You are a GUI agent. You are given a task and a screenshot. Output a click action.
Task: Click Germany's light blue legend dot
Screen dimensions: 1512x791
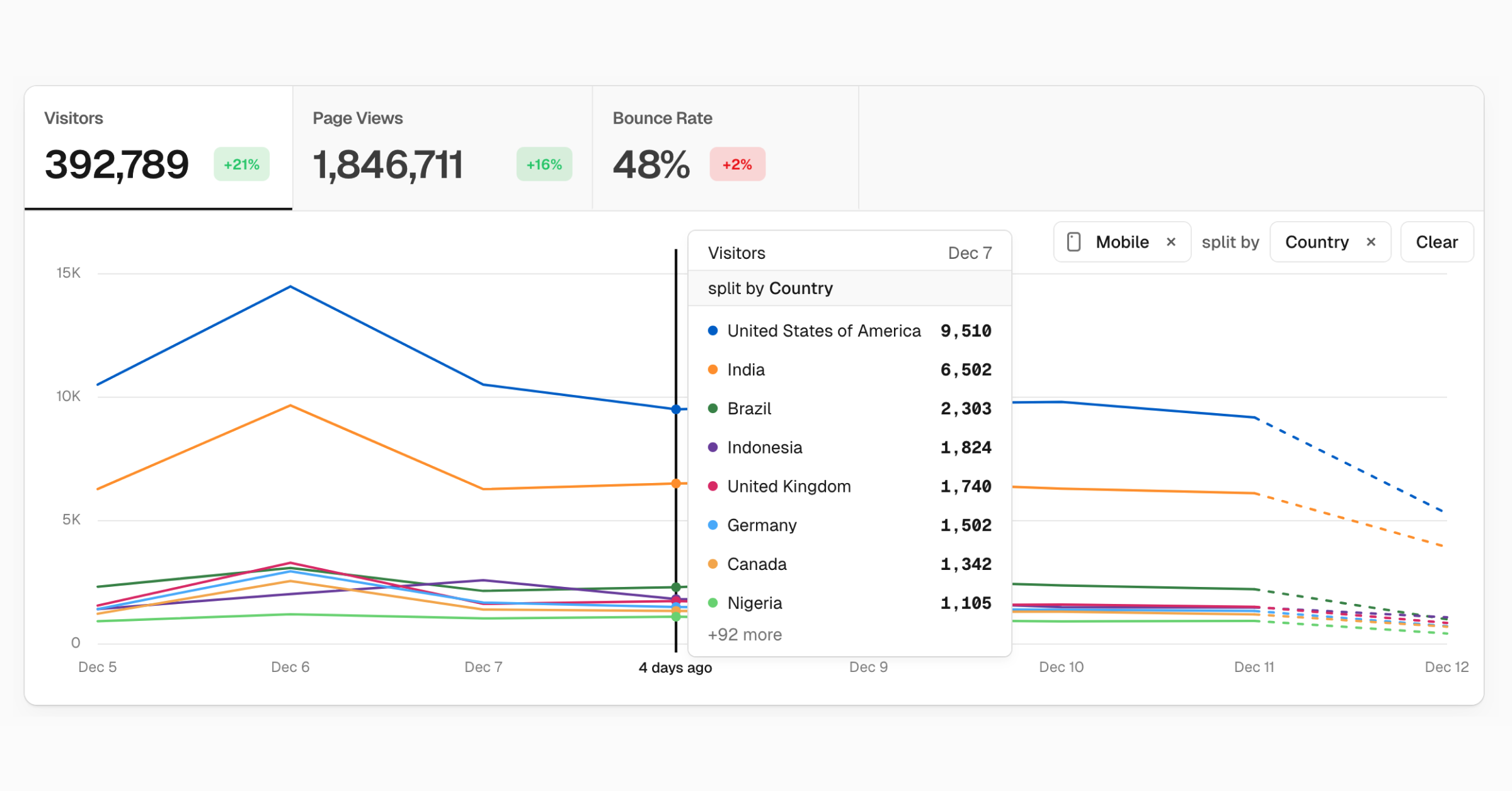pos(713,525)
